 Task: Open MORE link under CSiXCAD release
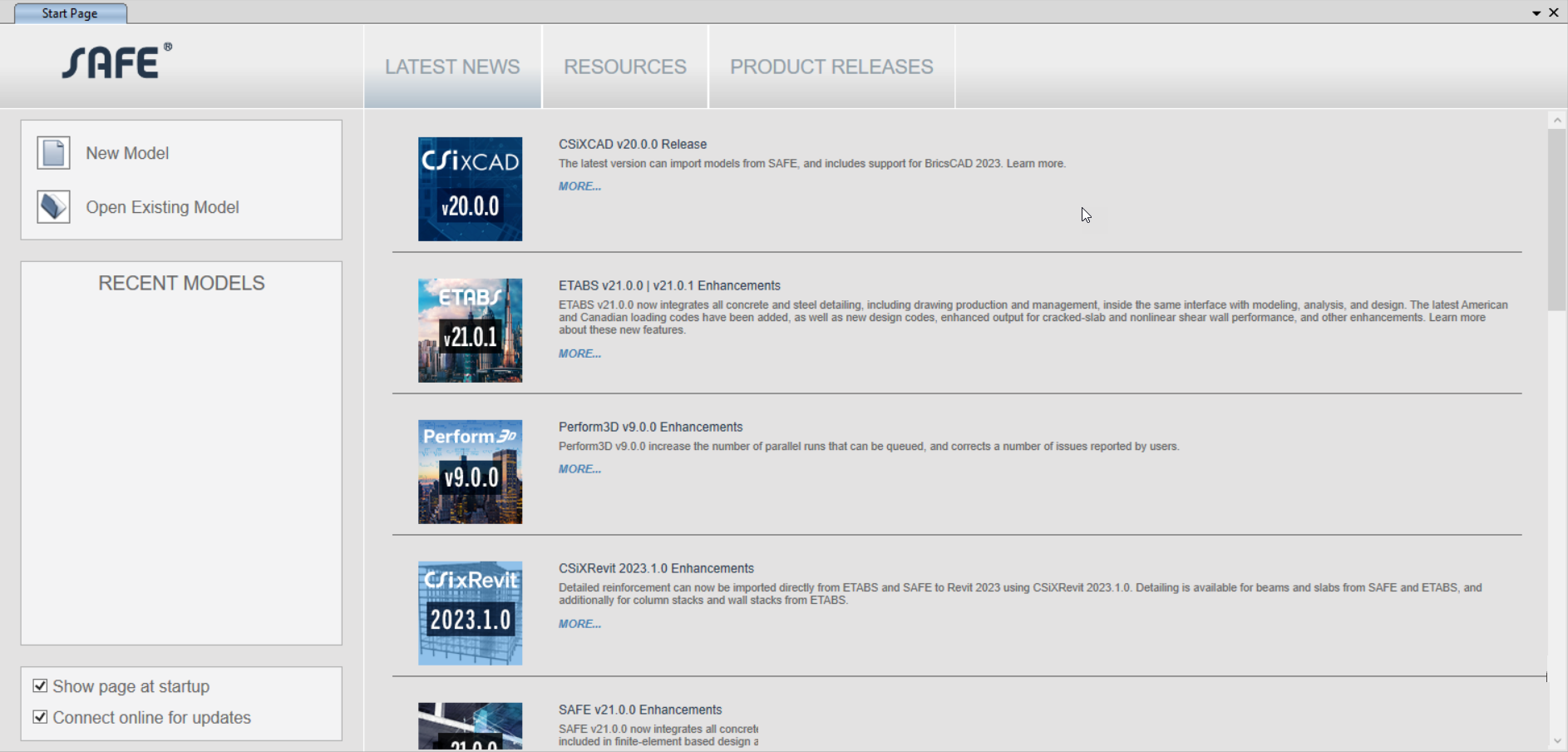(579, 186)
